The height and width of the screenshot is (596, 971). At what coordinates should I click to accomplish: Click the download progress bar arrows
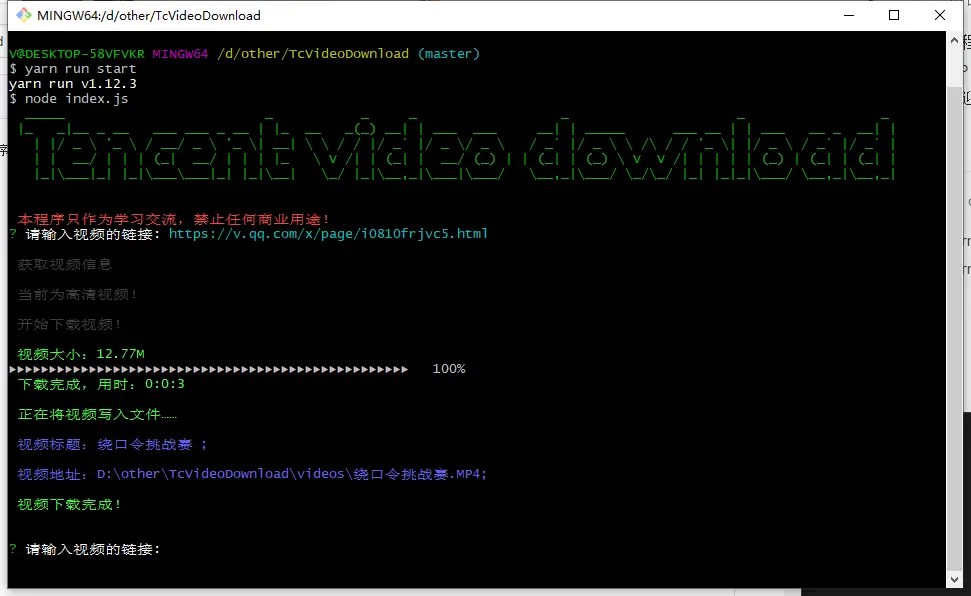tap(209, 369)
